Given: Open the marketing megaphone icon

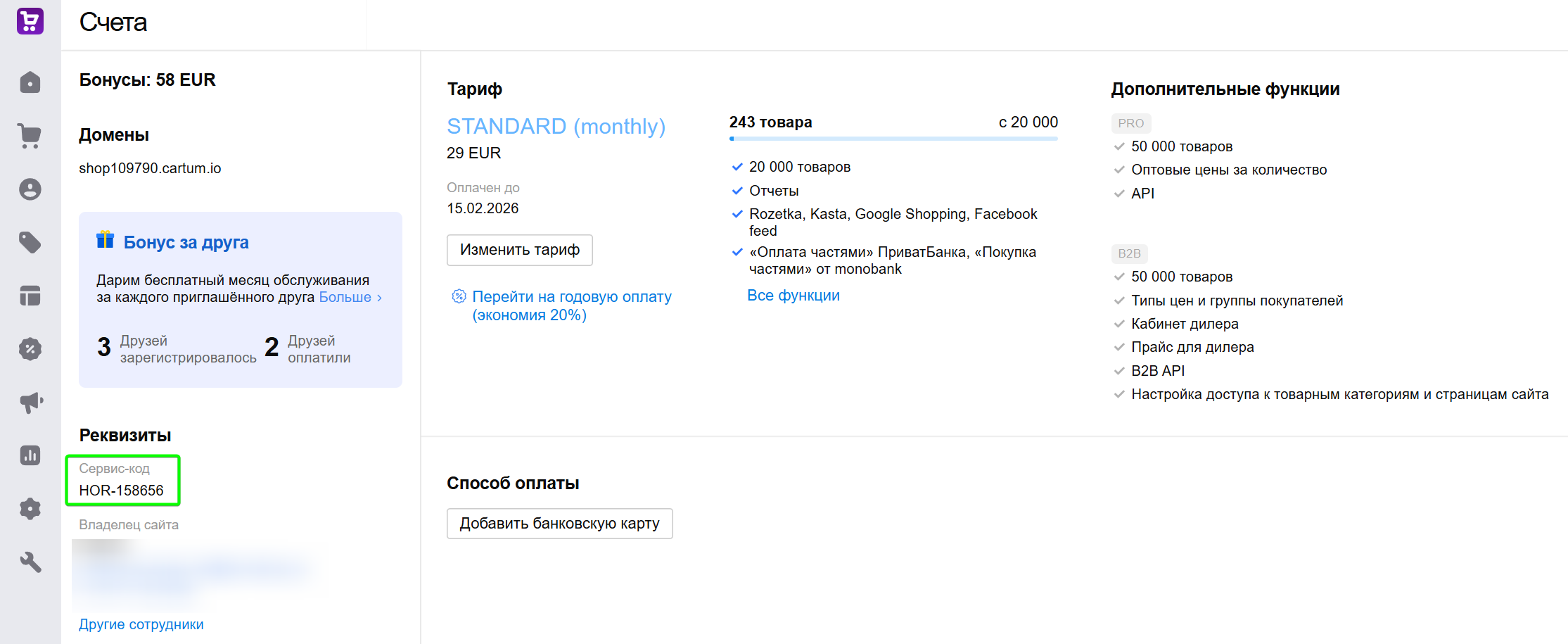Looking at the screenshot, I should pyautogui.click(x=30, y=403).
